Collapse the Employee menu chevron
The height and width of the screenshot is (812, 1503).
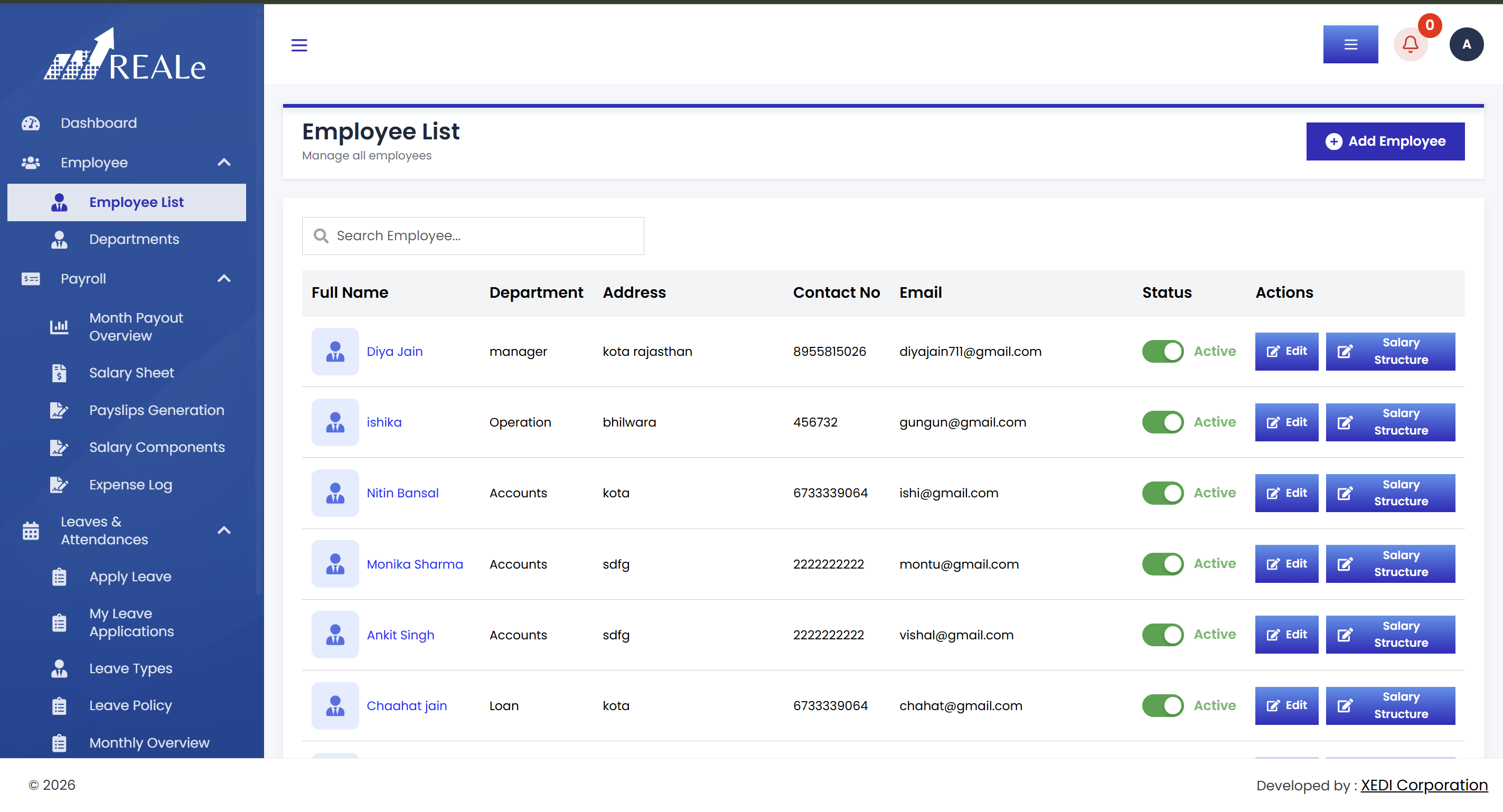[x=224, y=163]
